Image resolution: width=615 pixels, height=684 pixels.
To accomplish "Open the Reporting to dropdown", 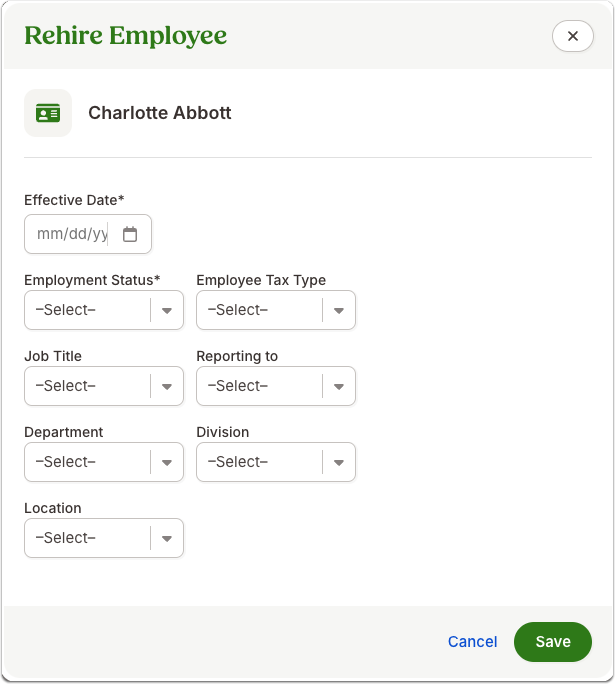I will [276, 386].
